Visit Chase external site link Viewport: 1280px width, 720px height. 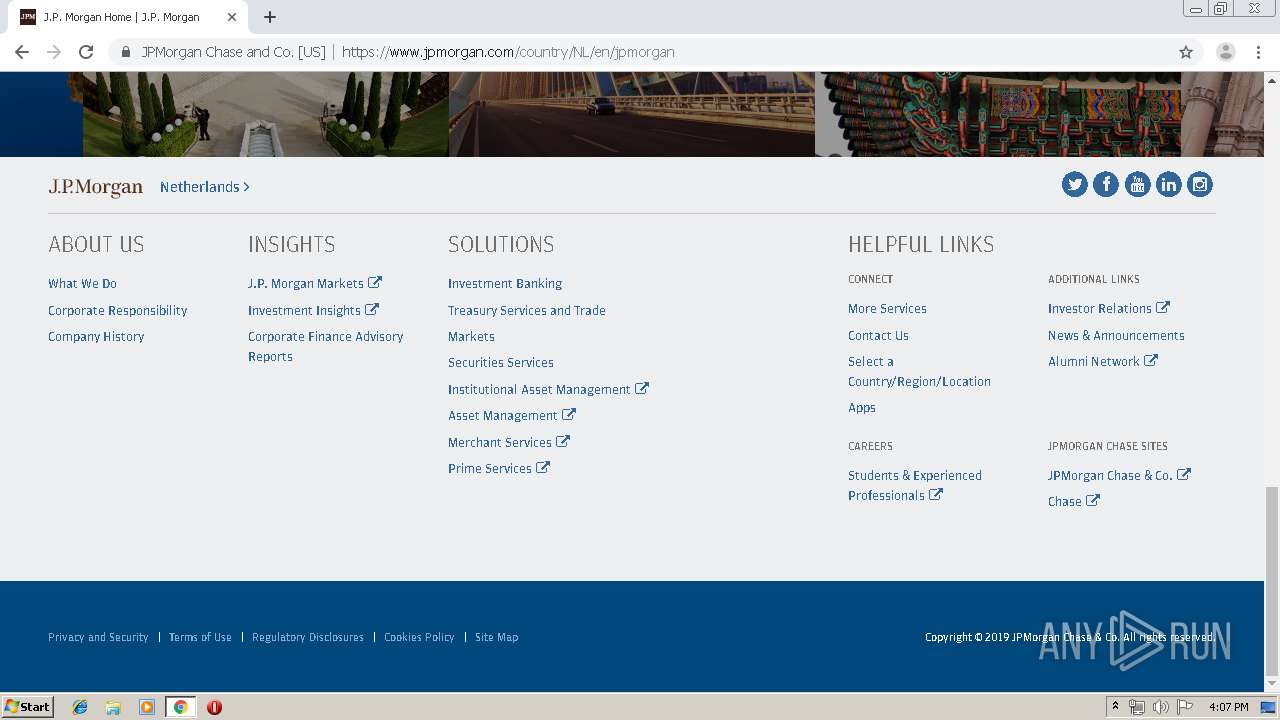(1074, 502)
